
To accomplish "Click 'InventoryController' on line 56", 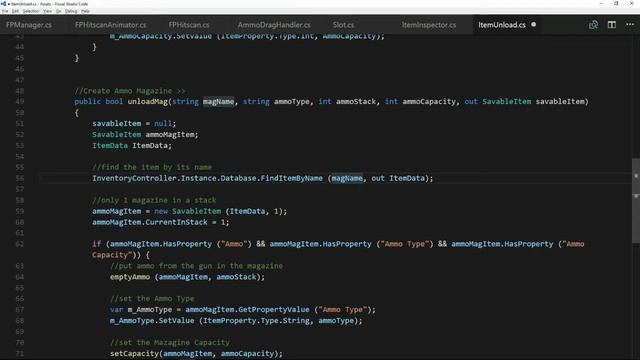I will [x=134, y=178].
